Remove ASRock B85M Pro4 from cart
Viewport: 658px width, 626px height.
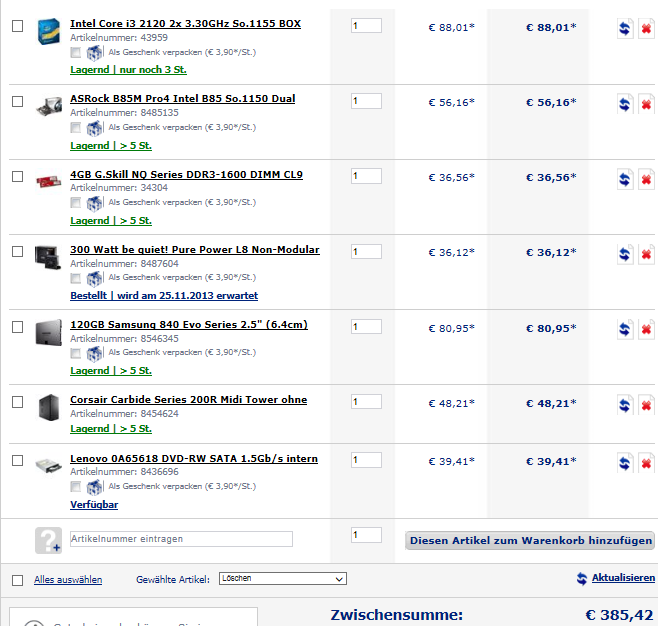pos(646,104)
